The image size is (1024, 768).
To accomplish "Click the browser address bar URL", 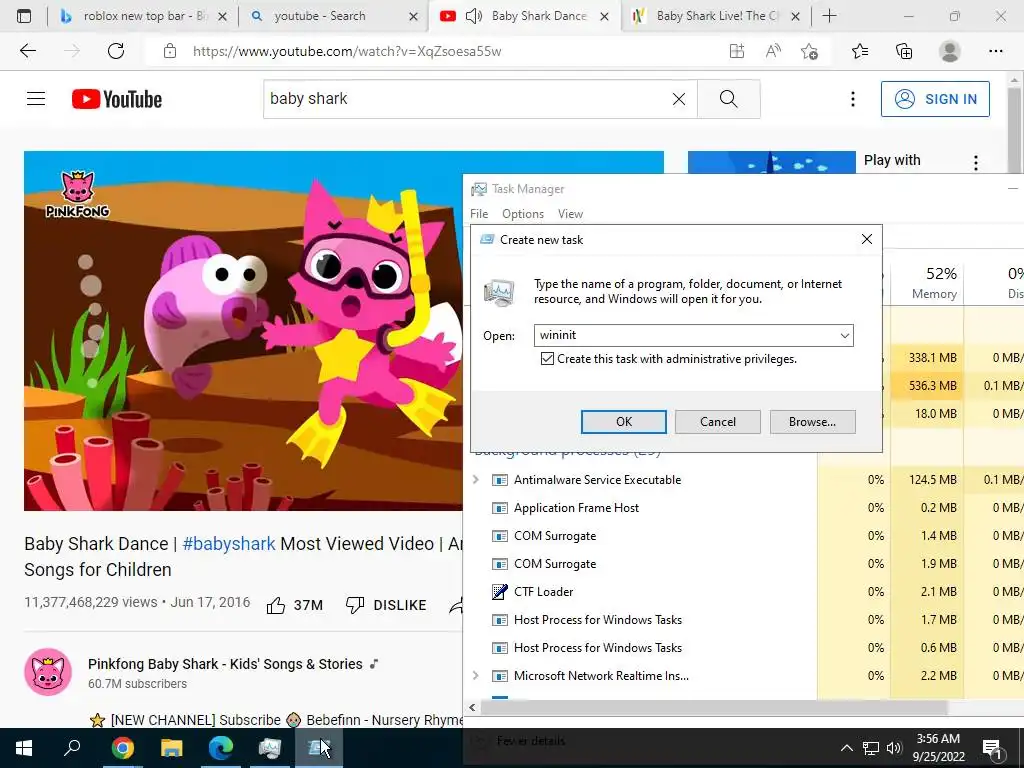I will (347, 51).
